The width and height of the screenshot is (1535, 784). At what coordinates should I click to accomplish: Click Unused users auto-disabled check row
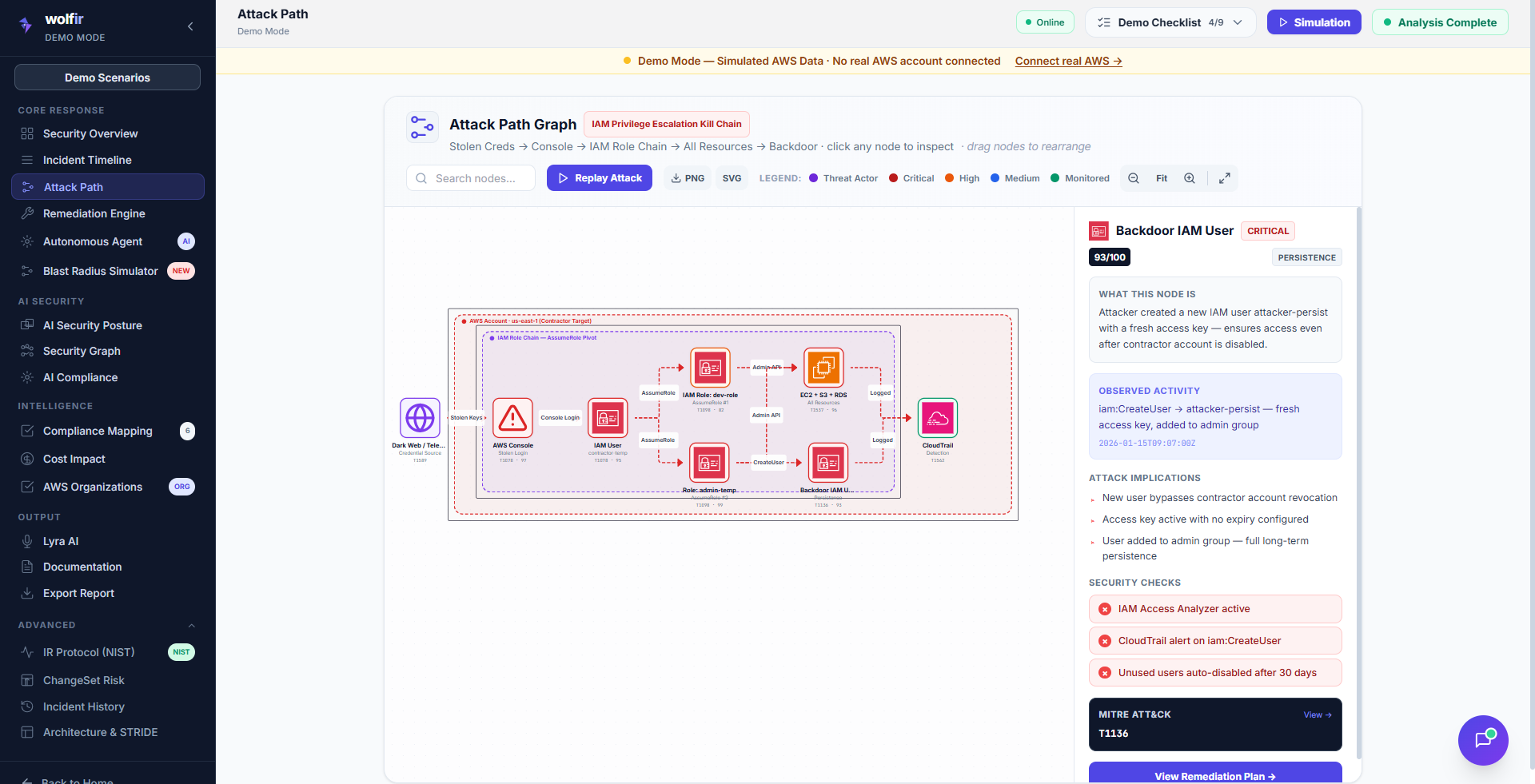click(x=1215, y=673)
